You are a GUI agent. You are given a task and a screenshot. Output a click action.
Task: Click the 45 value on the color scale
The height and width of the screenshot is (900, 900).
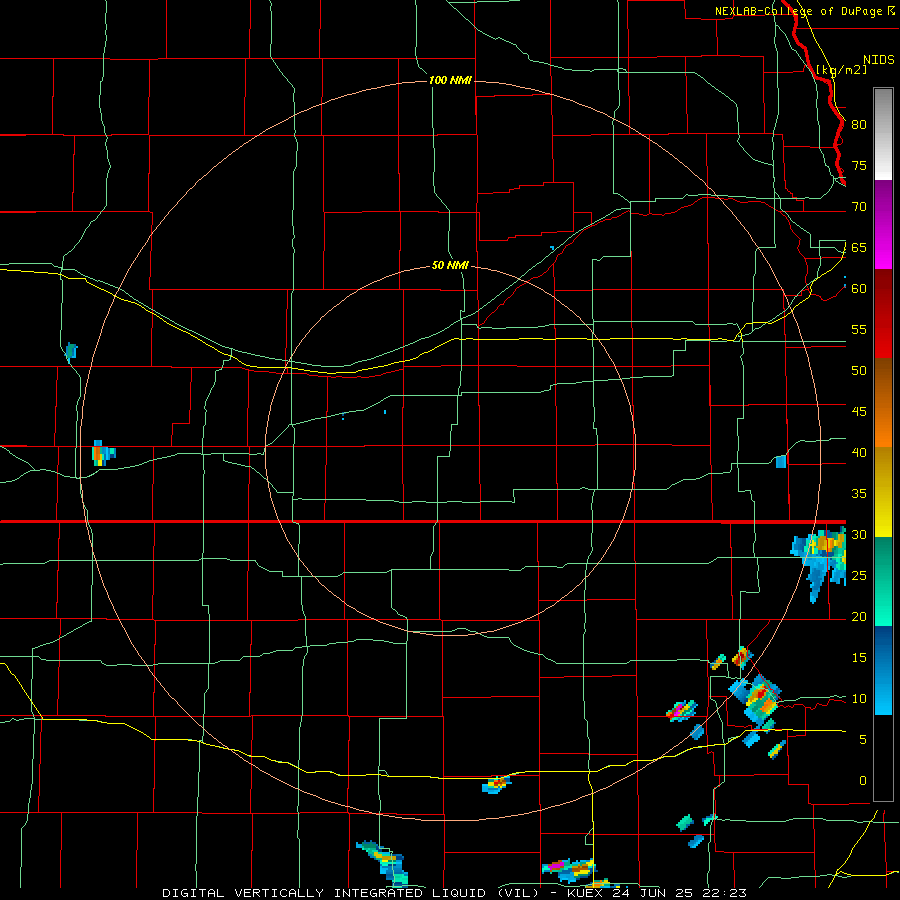click(x=859, y=412)
